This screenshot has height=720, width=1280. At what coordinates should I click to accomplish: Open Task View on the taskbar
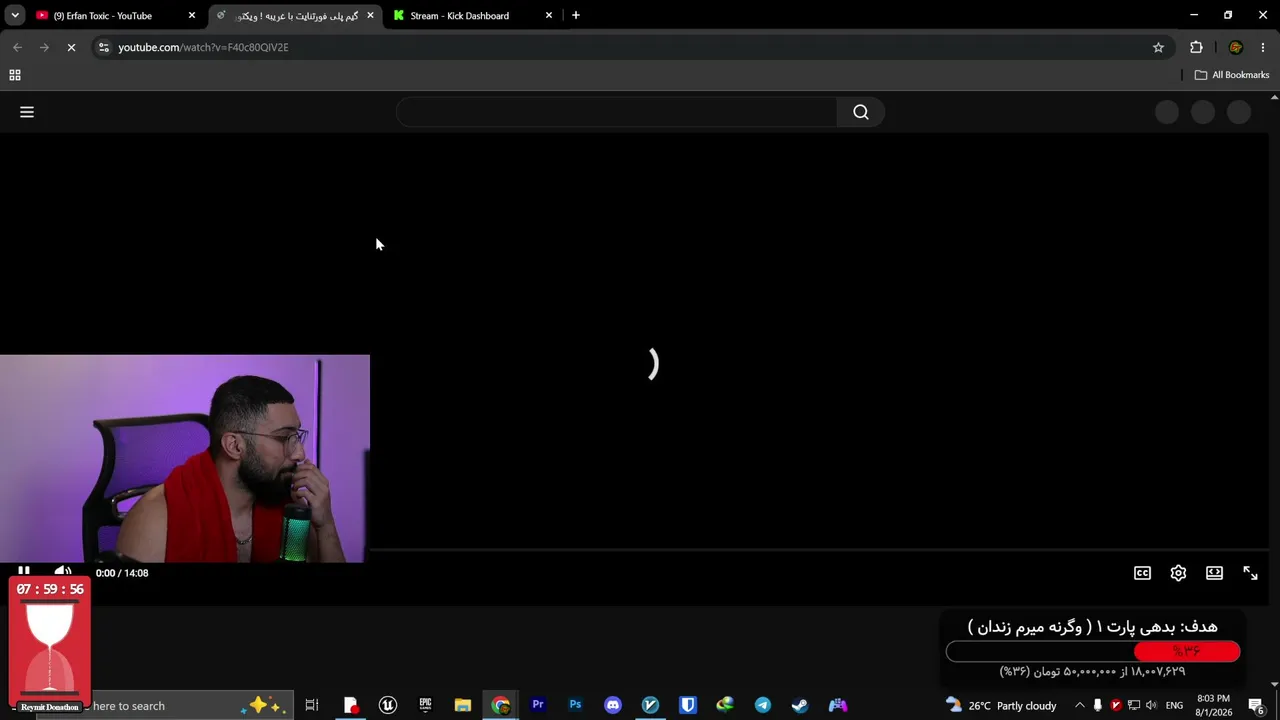coord(312,705)
